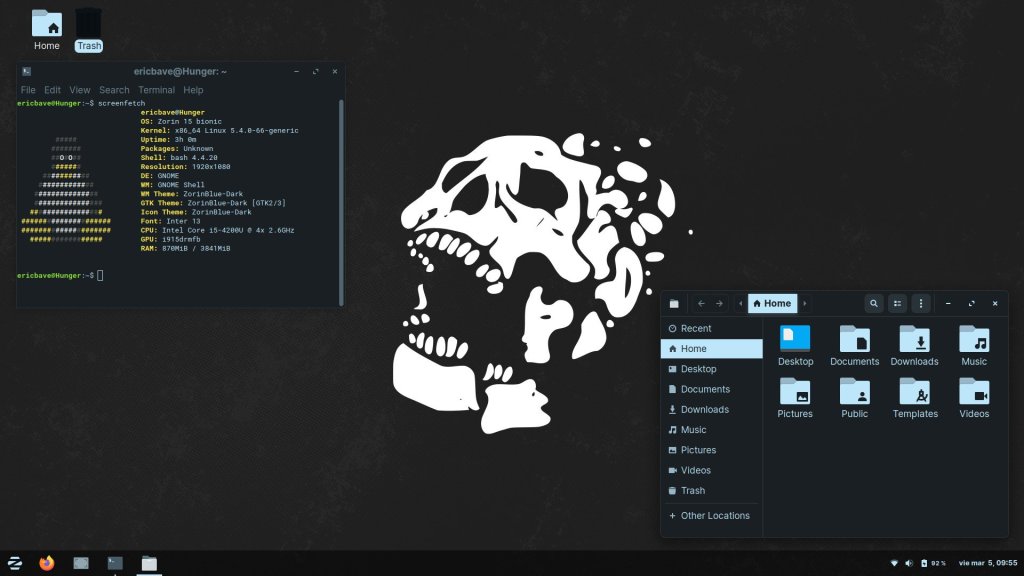The height and width of the screenshot is (576, 1024).
Task: Open the Trash icon on the desktop
Action: point(89,24)
